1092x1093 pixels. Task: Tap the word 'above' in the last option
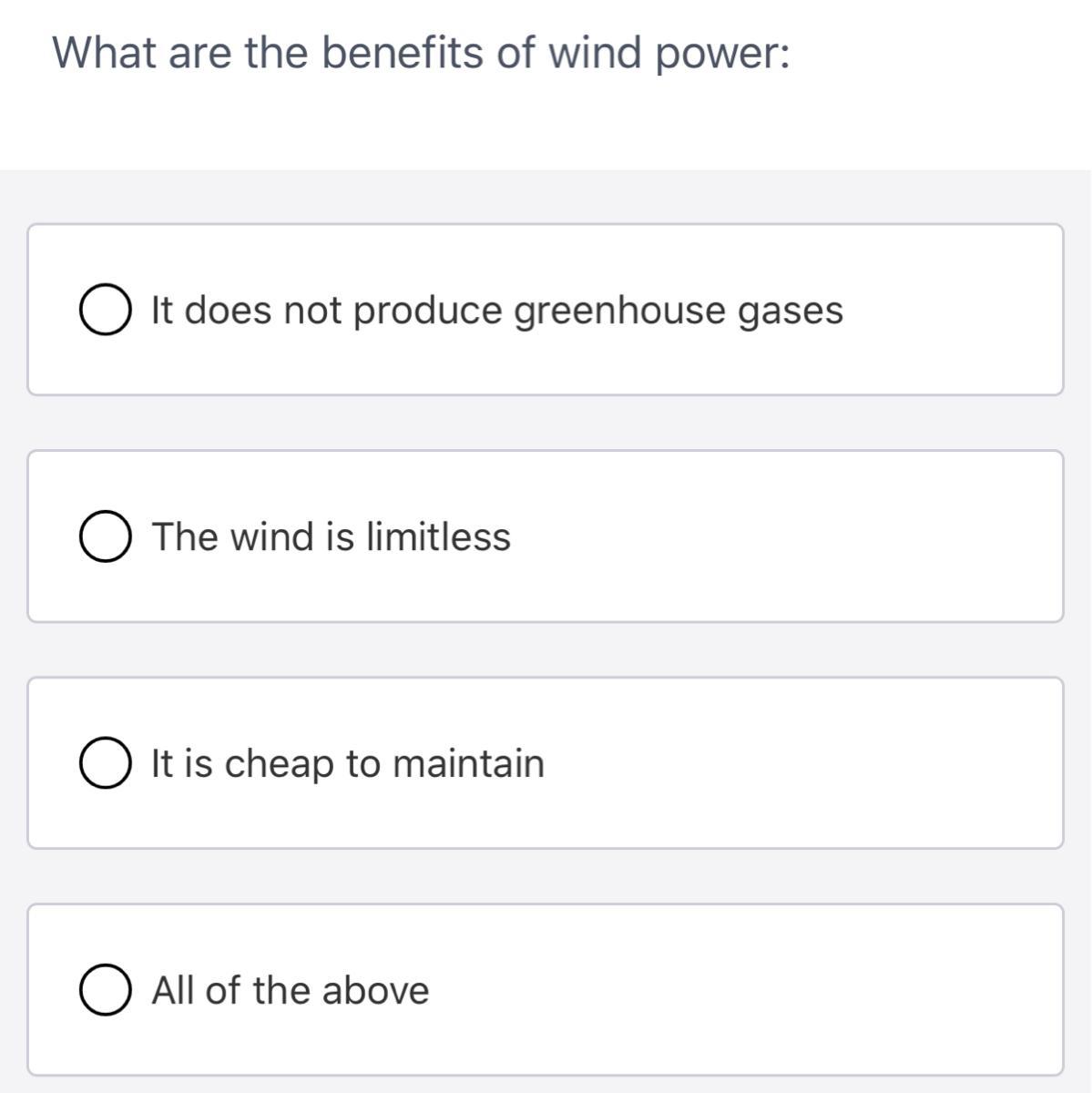click(x=374, y=990)
